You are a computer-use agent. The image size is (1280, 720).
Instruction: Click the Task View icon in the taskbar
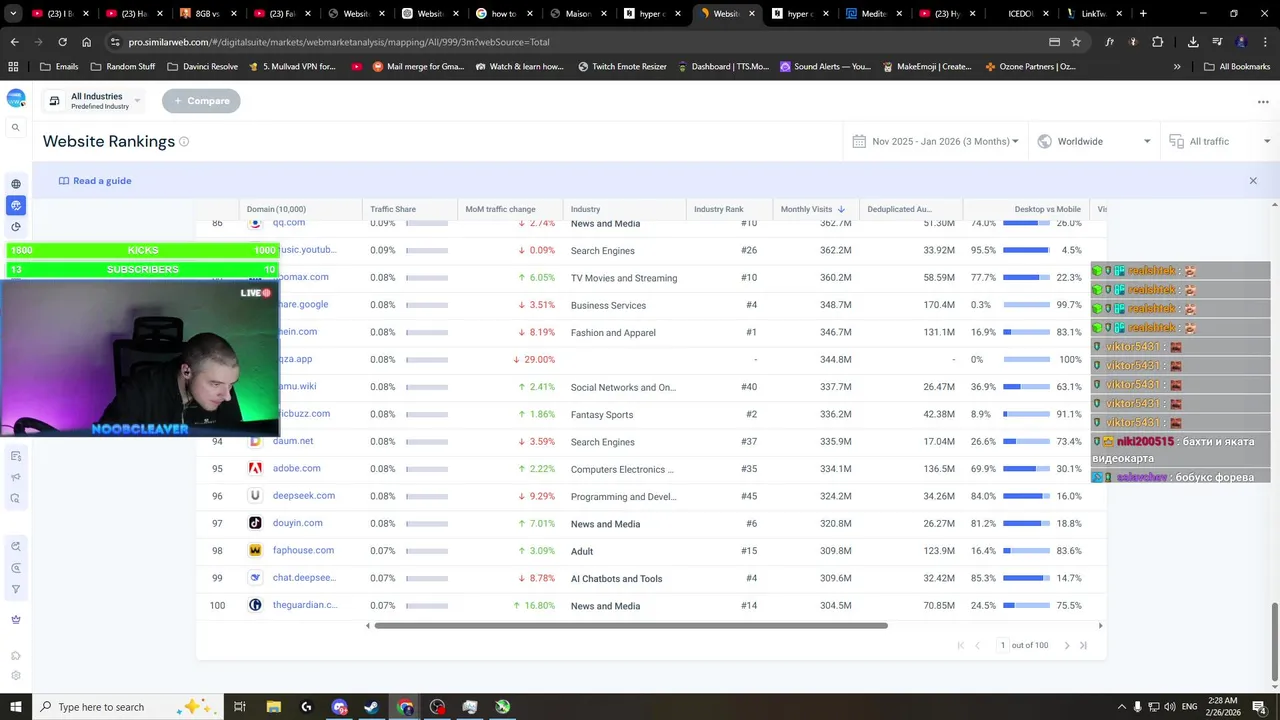tap(240, 707)
